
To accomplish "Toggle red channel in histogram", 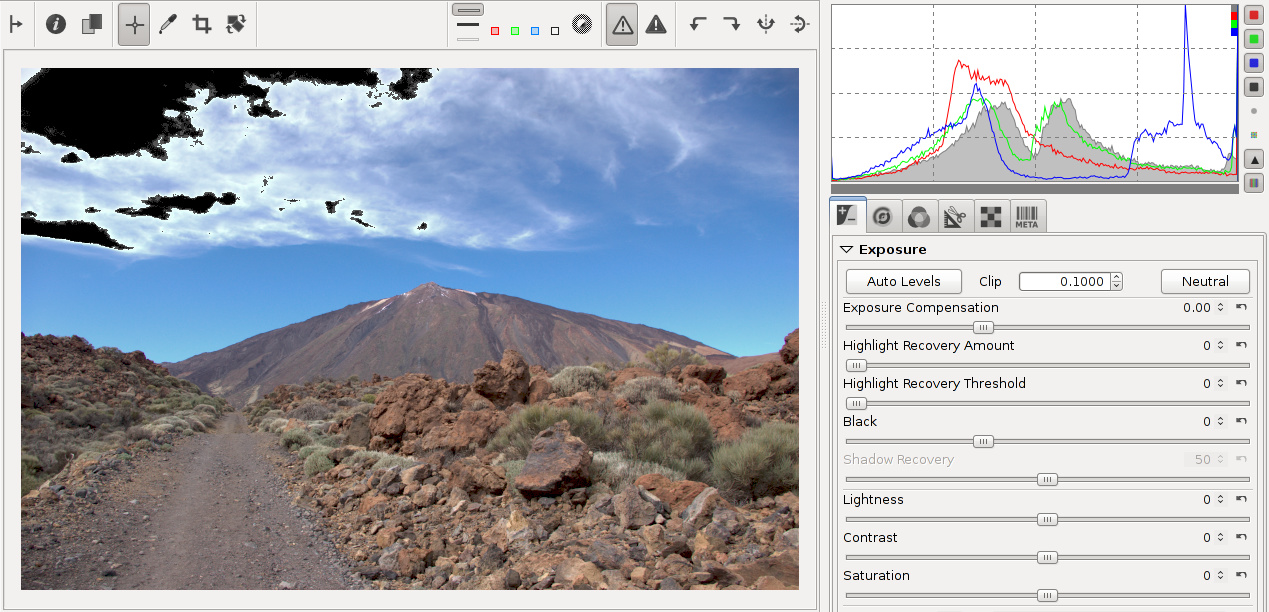I will point(1254,15).
